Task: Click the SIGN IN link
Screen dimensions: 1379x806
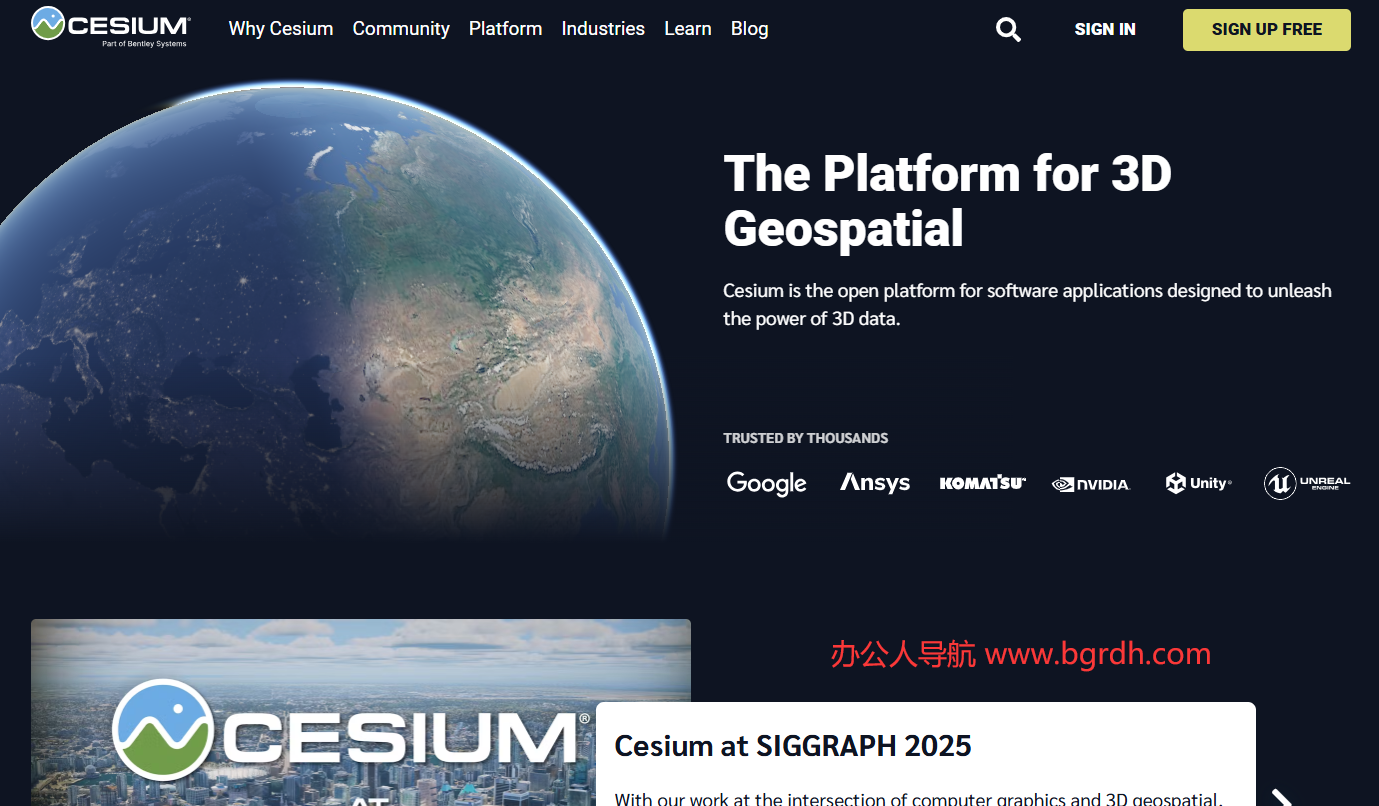Action: tap(1105, 29)
